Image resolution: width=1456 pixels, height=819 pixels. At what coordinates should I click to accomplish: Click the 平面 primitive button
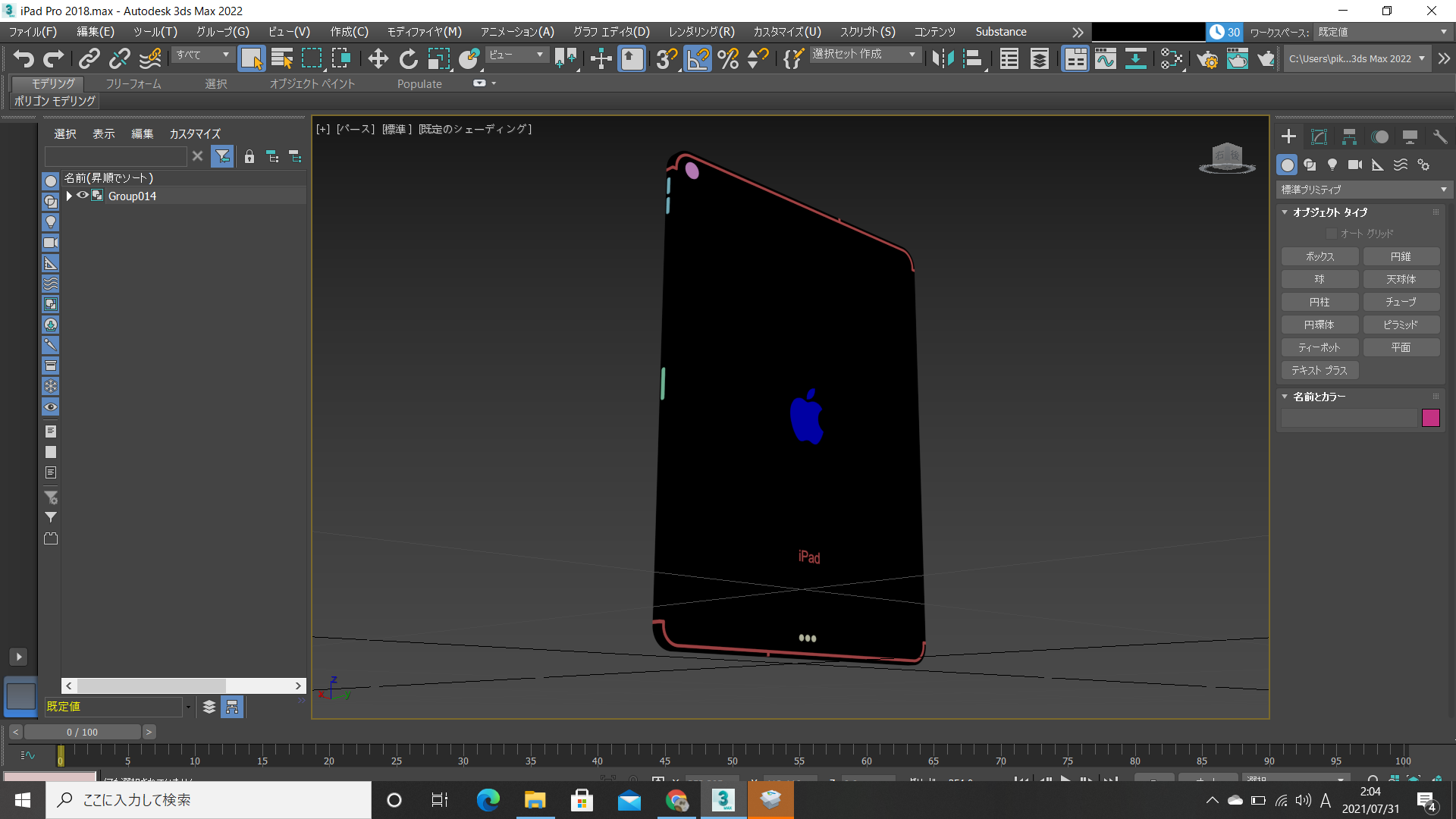tap(1401, 347)
